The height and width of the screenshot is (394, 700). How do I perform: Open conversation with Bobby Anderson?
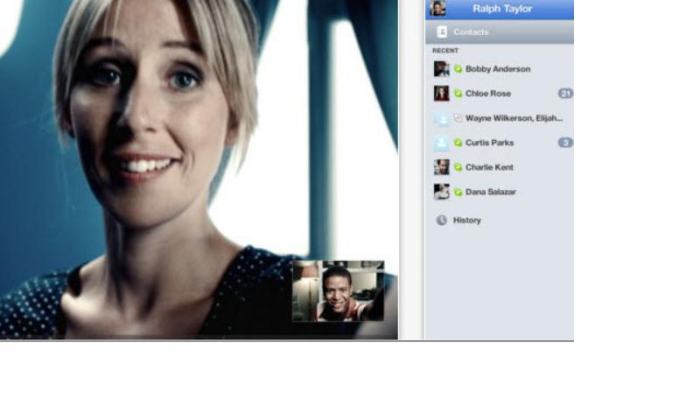500,69
